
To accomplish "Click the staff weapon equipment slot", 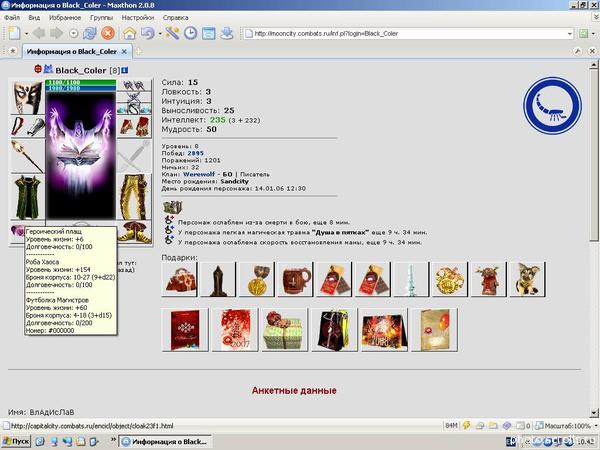I will tap(27, 156).
